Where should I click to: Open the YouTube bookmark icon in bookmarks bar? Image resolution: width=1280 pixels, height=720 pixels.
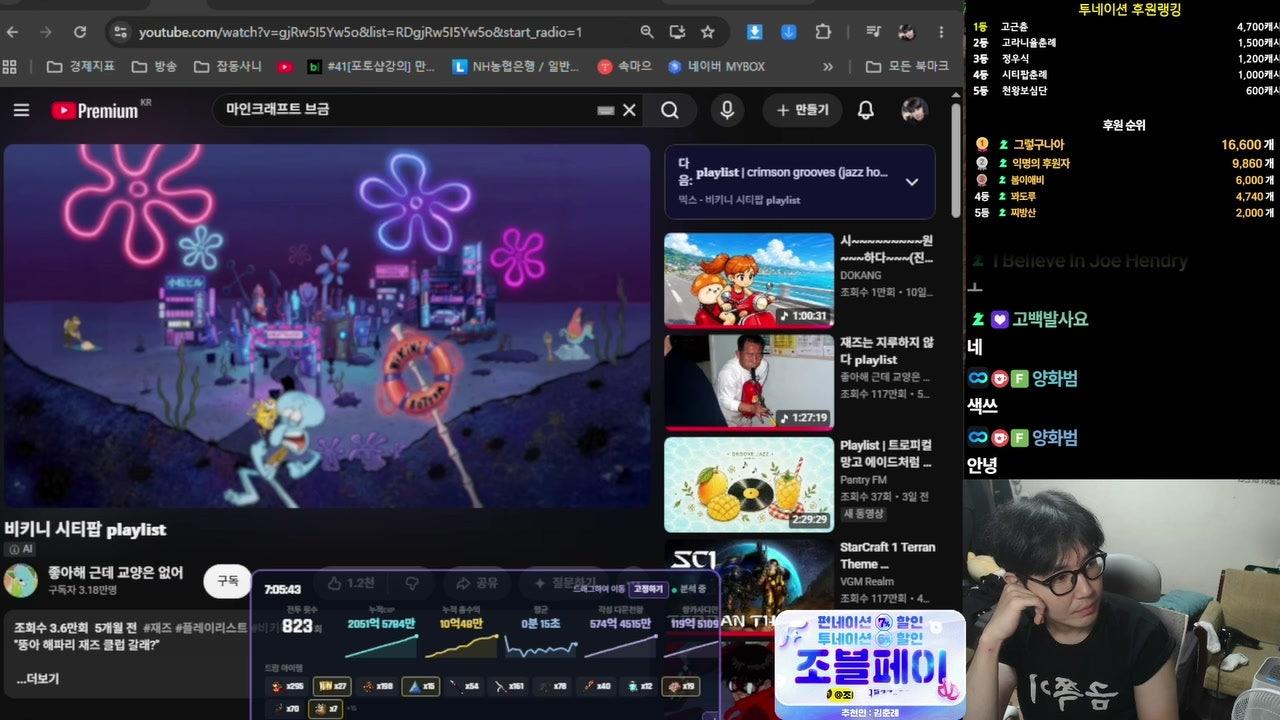(x=285, y=67)
